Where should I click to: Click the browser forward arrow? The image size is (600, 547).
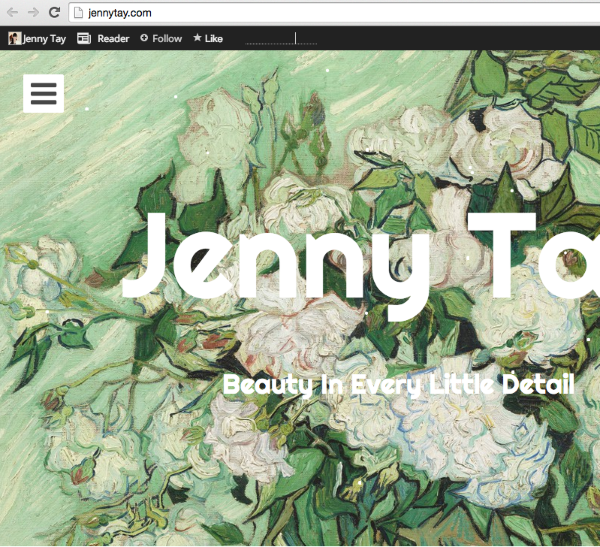pyautogui.click(x=33, y=12)
